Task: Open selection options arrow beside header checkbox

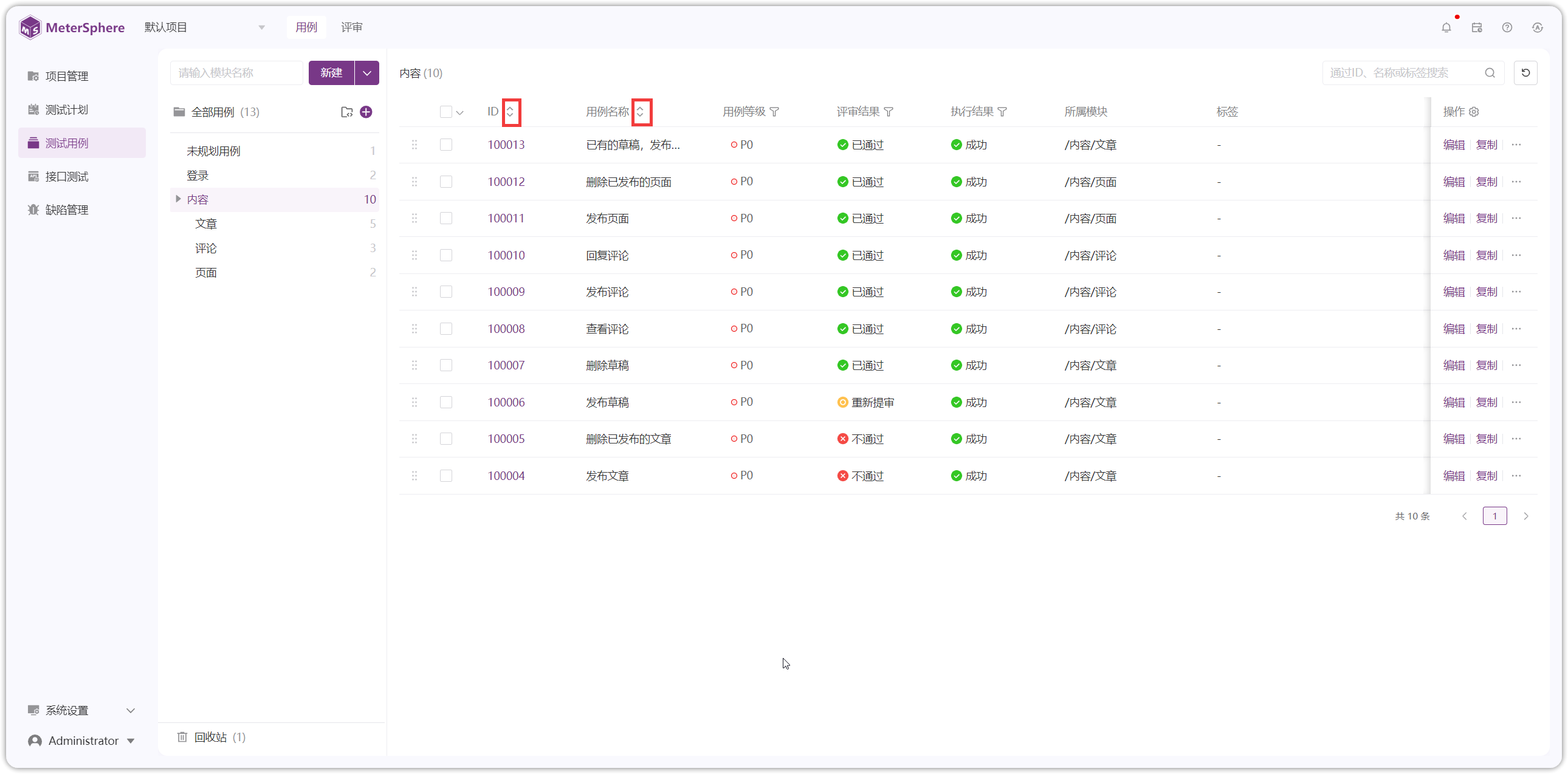Action: pos(460,112)
